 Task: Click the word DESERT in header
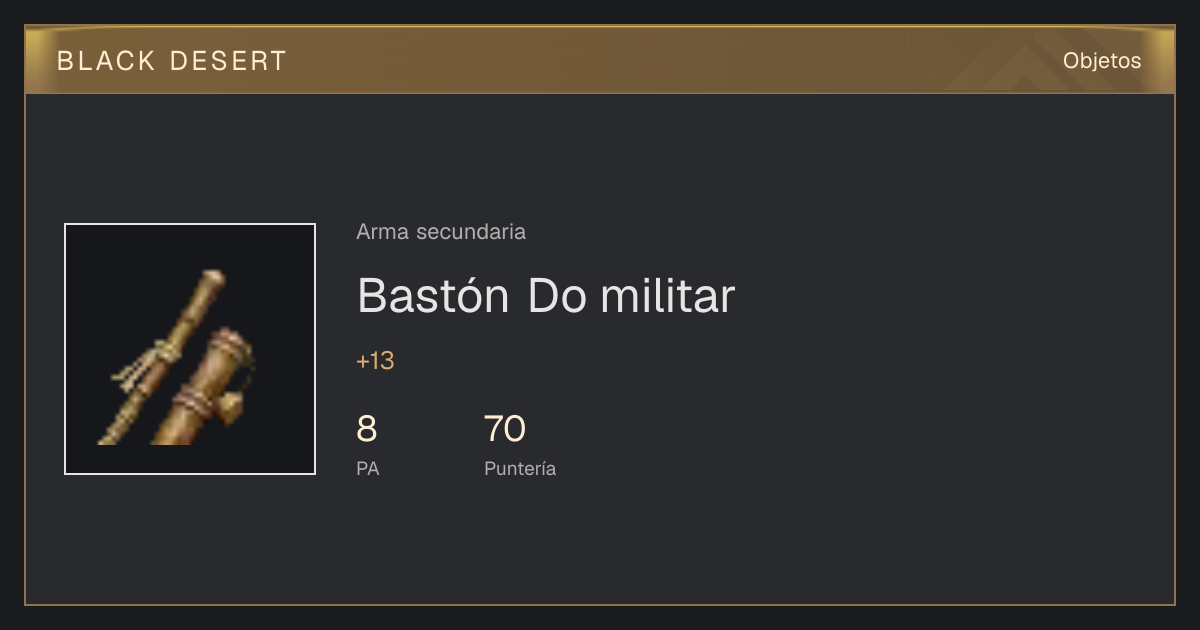(228, 61)
